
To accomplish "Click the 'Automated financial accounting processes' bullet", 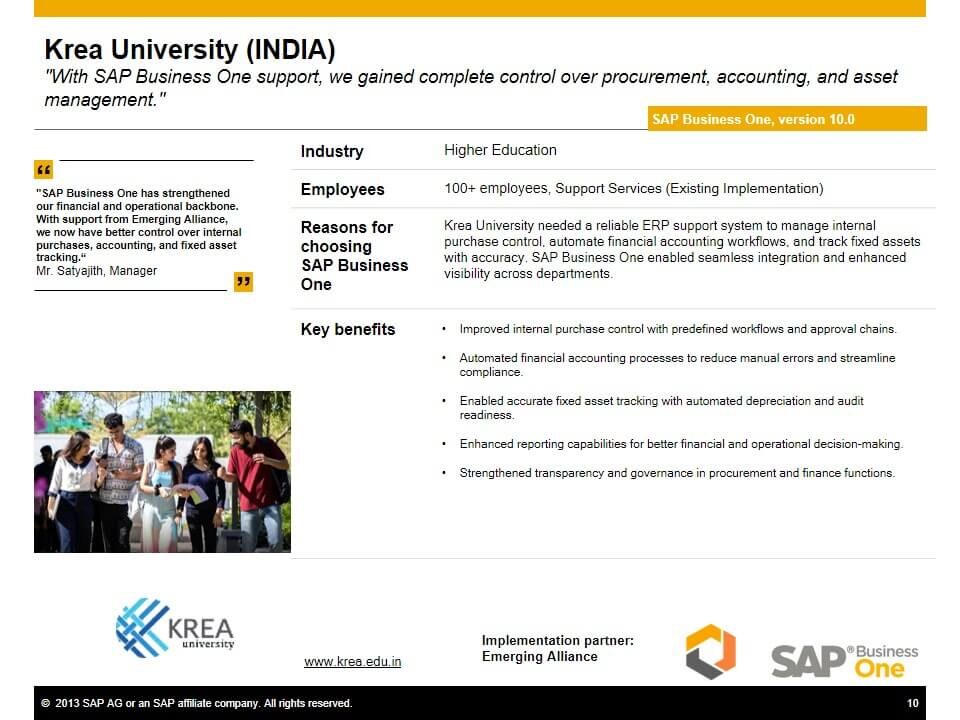I will 677,365.
